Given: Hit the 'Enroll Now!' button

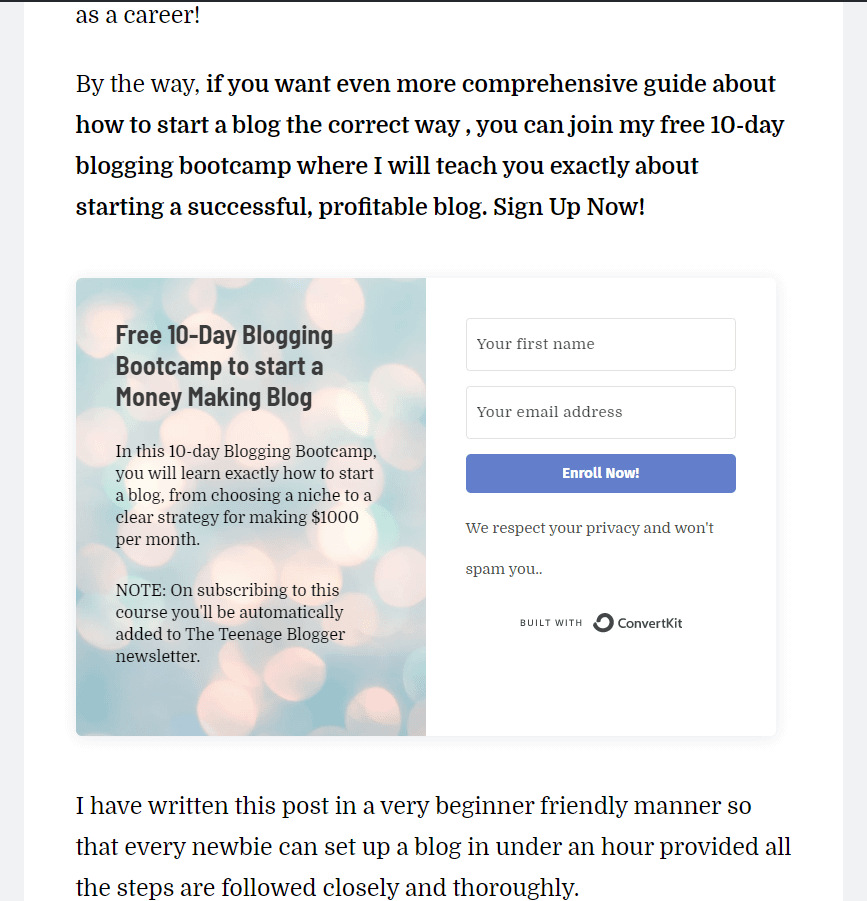Looking at the screenshot, I should coord(600,473).
